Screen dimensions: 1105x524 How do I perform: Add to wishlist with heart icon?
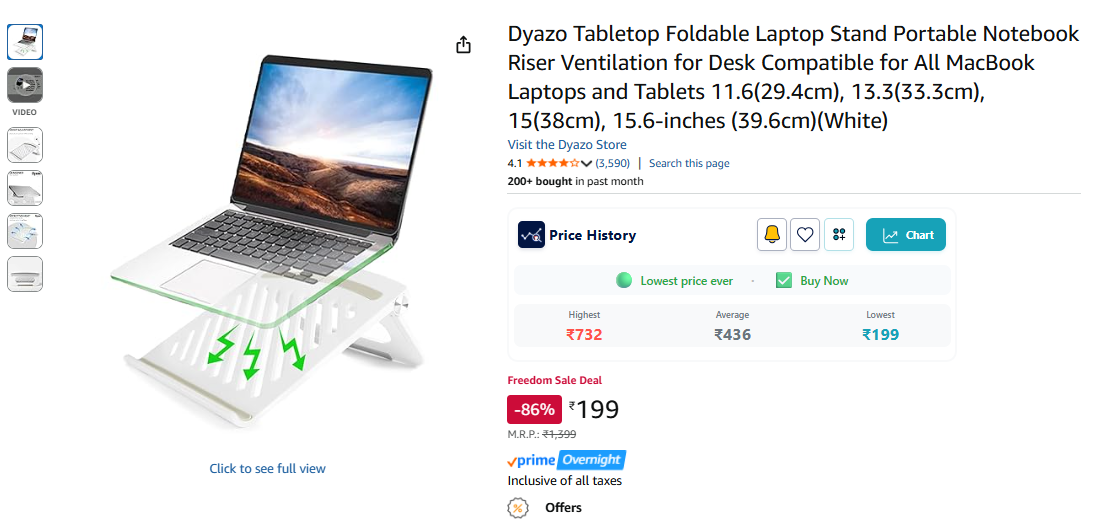pos(805,235)
